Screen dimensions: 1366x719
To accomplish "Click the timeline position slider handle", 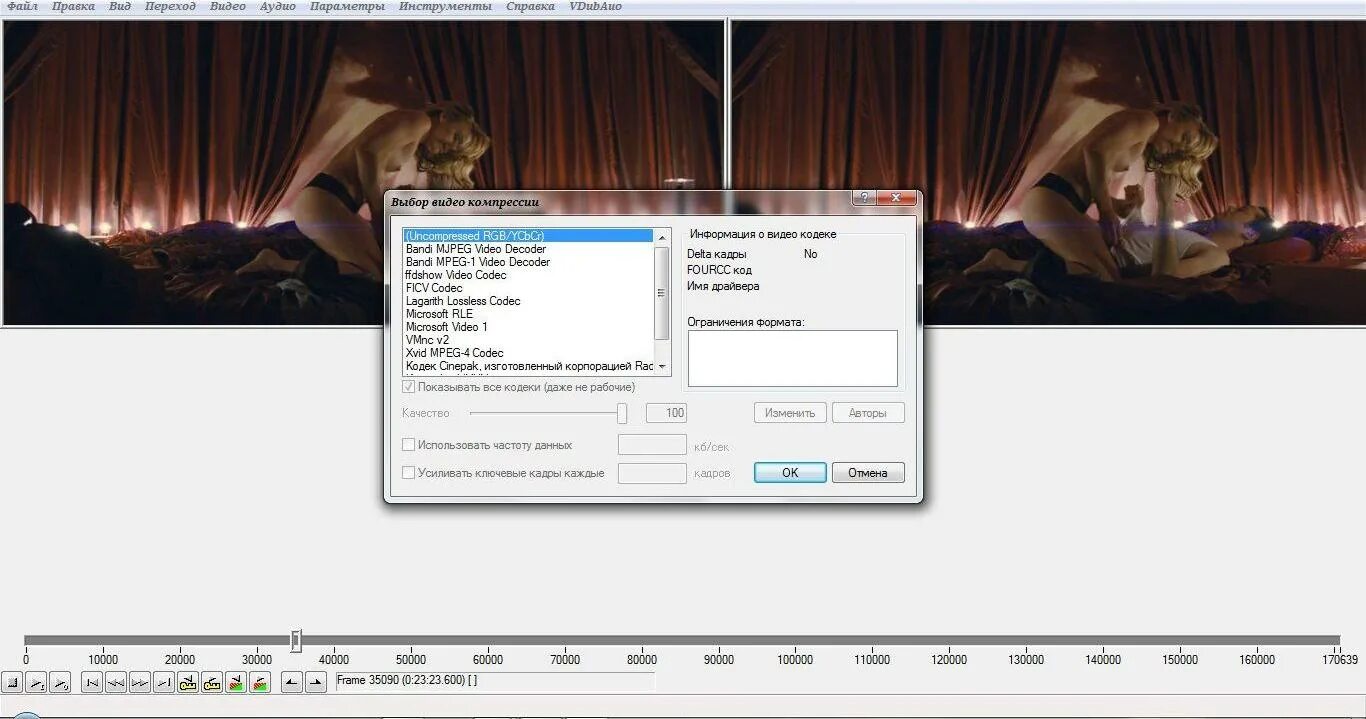I will 296,641.
